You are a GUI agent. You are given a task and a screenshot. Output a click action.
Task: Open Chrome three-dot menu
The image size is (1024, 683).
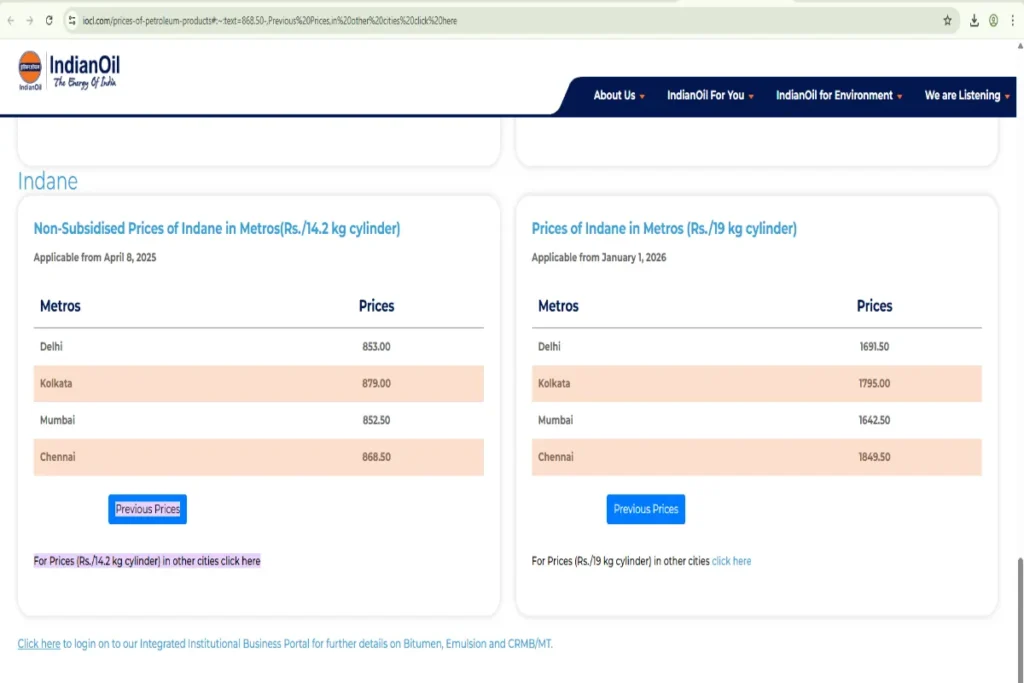pyautogui.click(x=1014, y=20)
